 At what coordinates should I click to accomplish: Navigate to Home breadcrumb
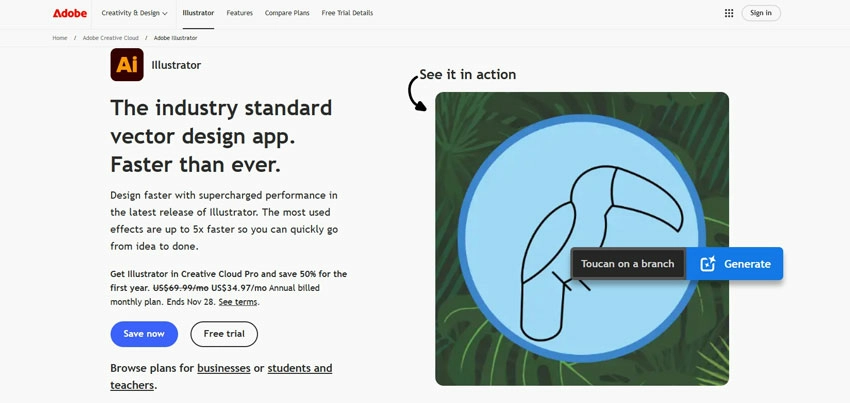click(x=60, y=38)
